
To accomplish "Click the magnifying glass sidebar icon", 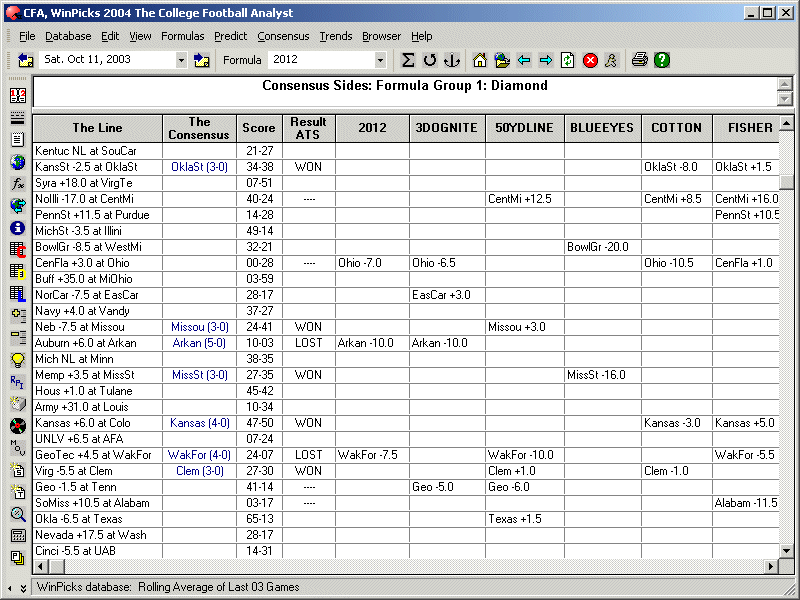I will [x=18, y=514].
